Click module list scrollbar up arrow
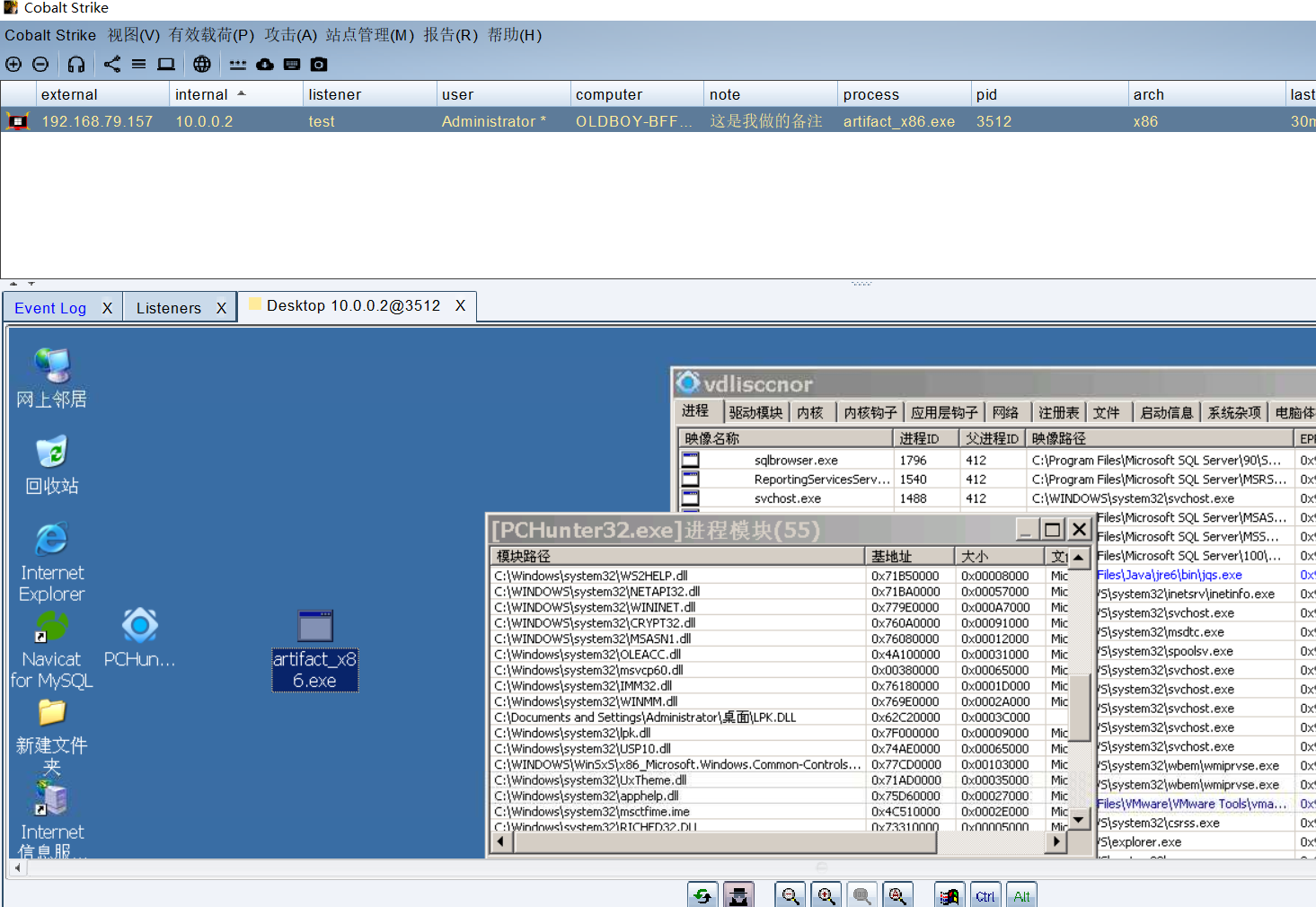 (x=1079, y=558)
